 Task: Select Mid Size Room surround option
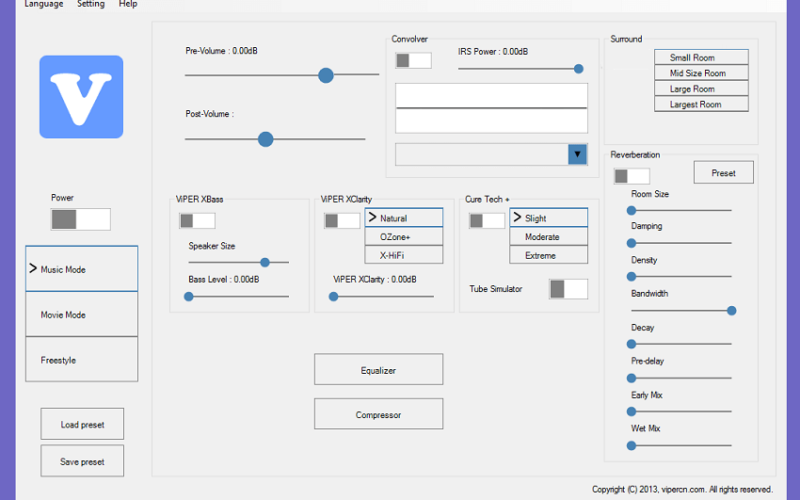click(702, 72)
